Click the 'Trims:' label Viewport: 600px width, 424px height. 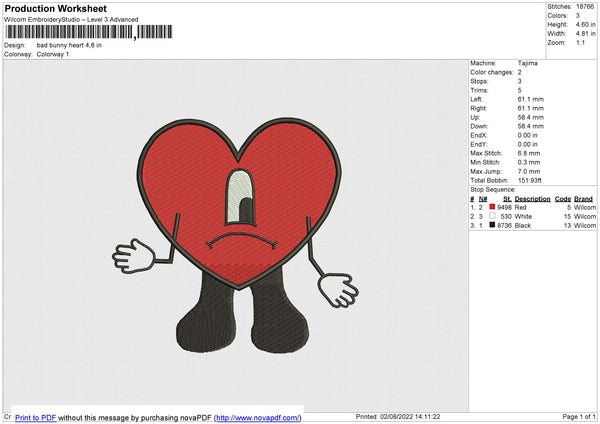(479, 90)
